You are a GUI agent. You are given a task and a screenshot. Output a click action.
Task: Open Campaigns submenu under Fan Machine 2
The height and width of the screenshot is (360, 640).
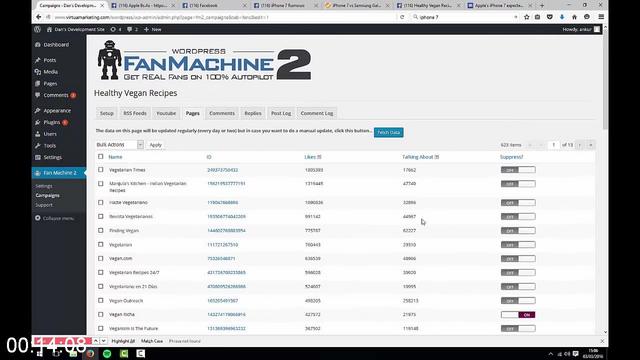[x=47, y=196]
